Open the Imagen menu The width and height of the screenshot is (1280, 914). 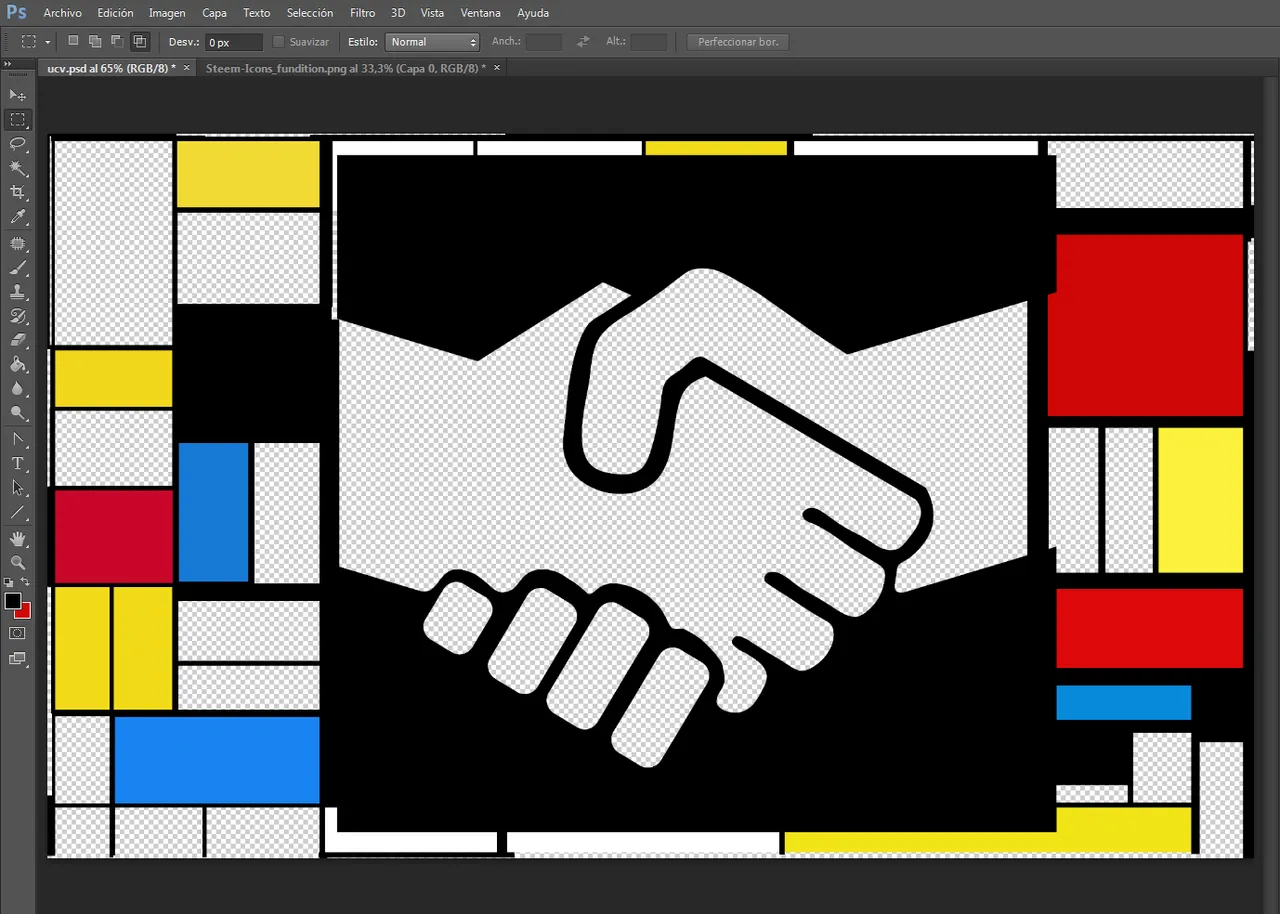pyautogui.click(x=167, y=13)
